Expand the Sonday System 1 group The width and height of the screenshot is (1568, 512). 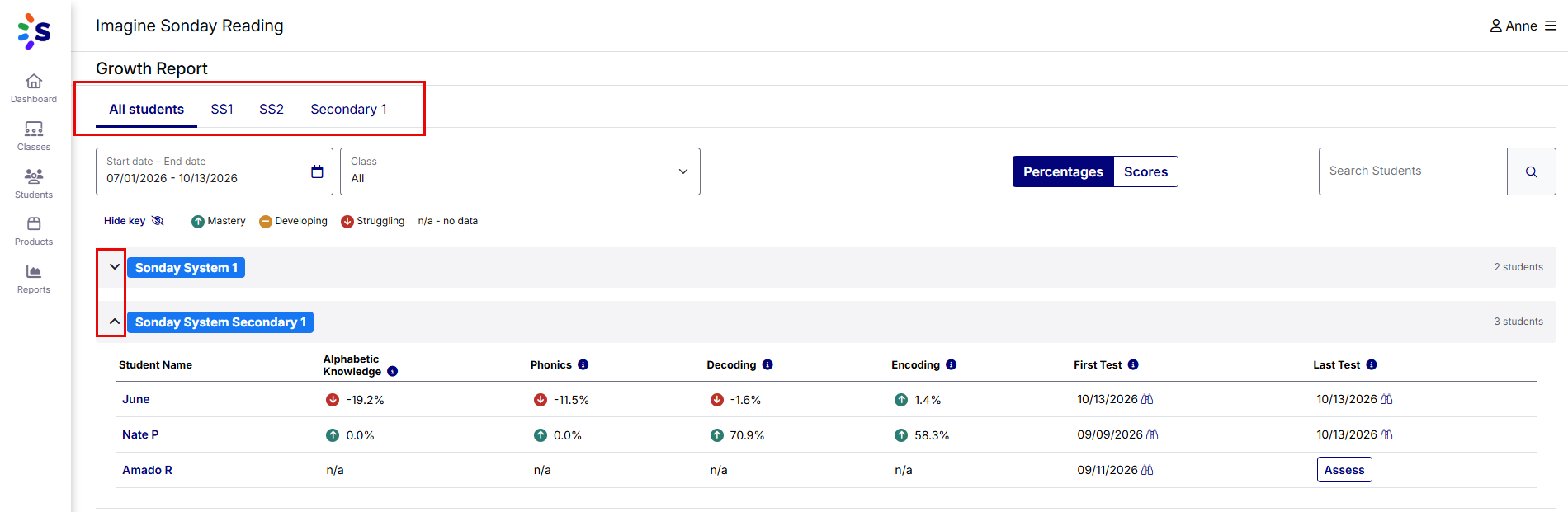[115, 267]
